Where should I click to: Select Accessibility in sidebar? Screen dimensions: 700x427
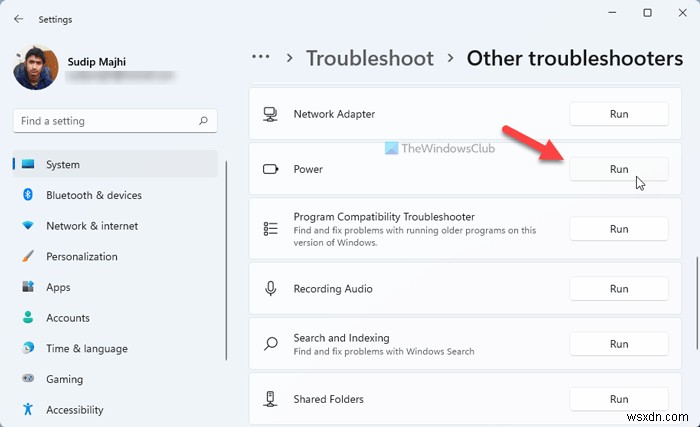pyautogui.click(x=75, y=409)
